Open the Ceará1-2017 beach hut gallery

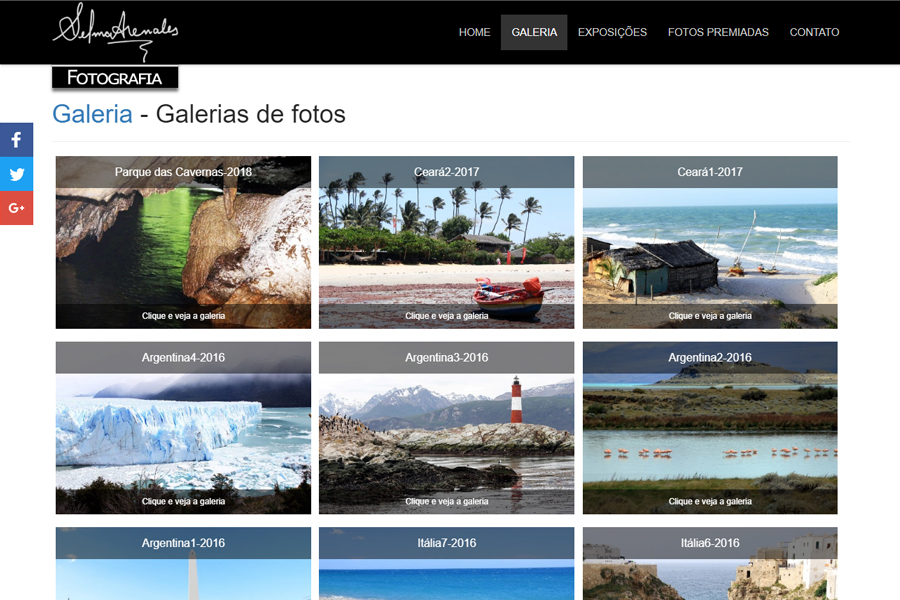click(710, 242)
